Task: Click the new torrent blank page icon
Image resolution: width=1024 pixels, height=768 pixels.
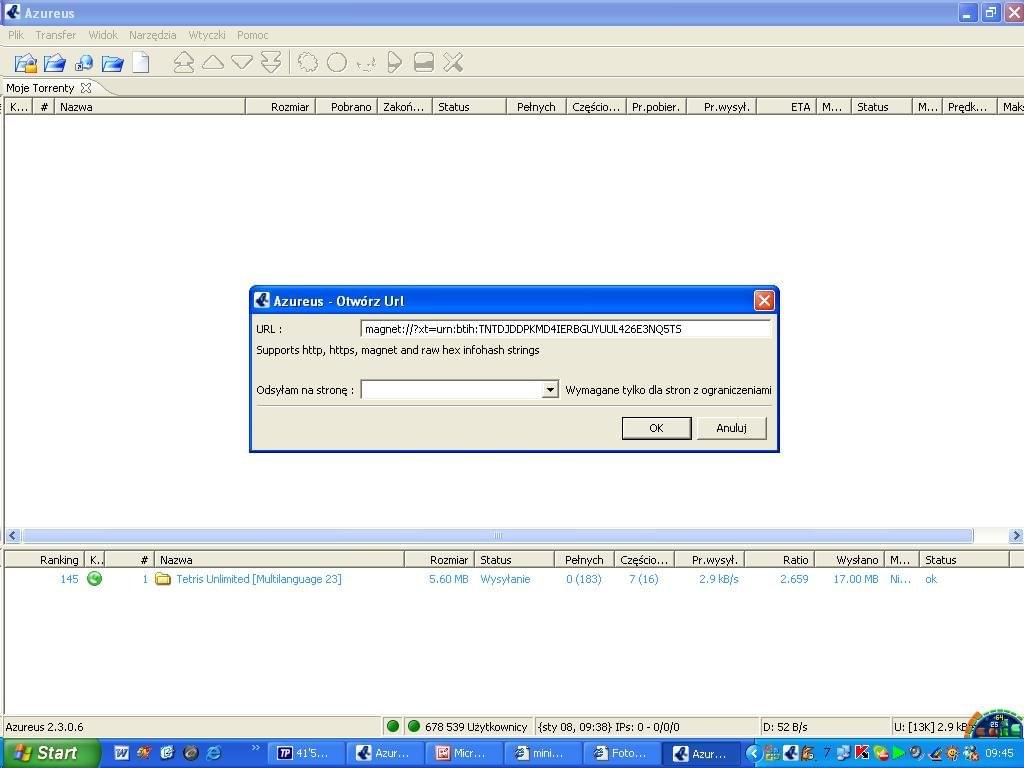Action: point(141,63)
